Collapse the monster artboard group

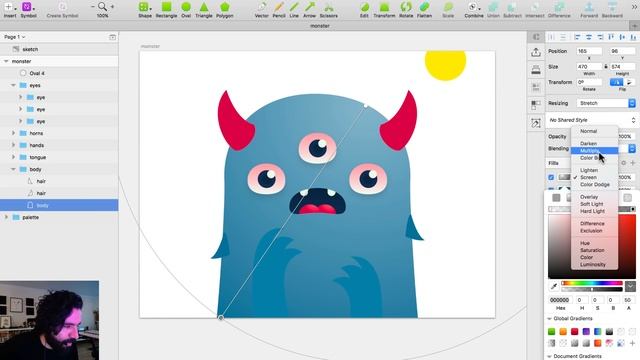6,61
